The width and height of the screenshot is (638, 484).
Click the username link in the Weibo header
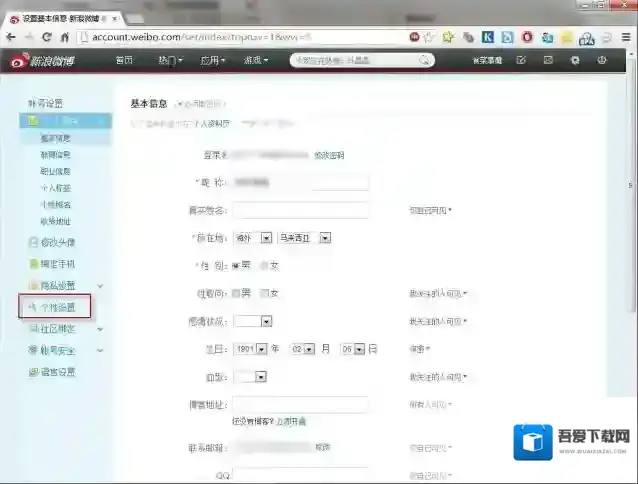tap(487, 60)
